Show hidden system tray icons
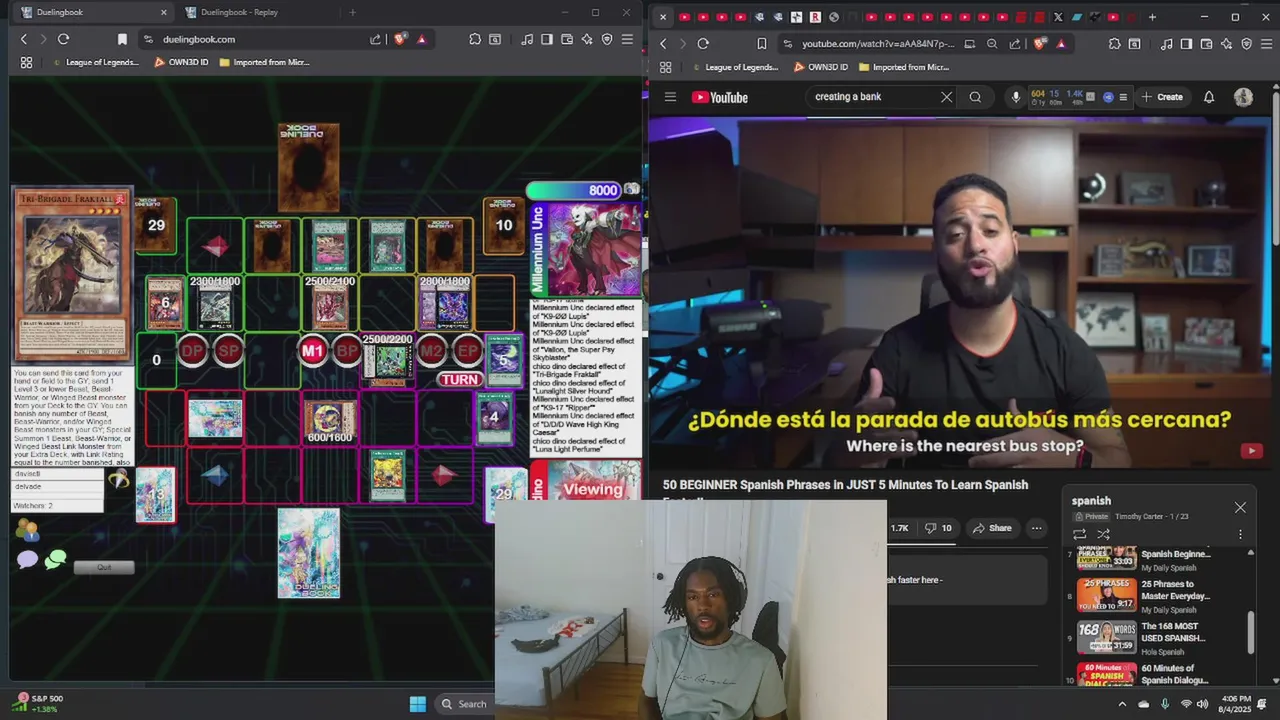Image resolution: width=1280 pixels, height=720 pixels. (x=1122, y=704)
